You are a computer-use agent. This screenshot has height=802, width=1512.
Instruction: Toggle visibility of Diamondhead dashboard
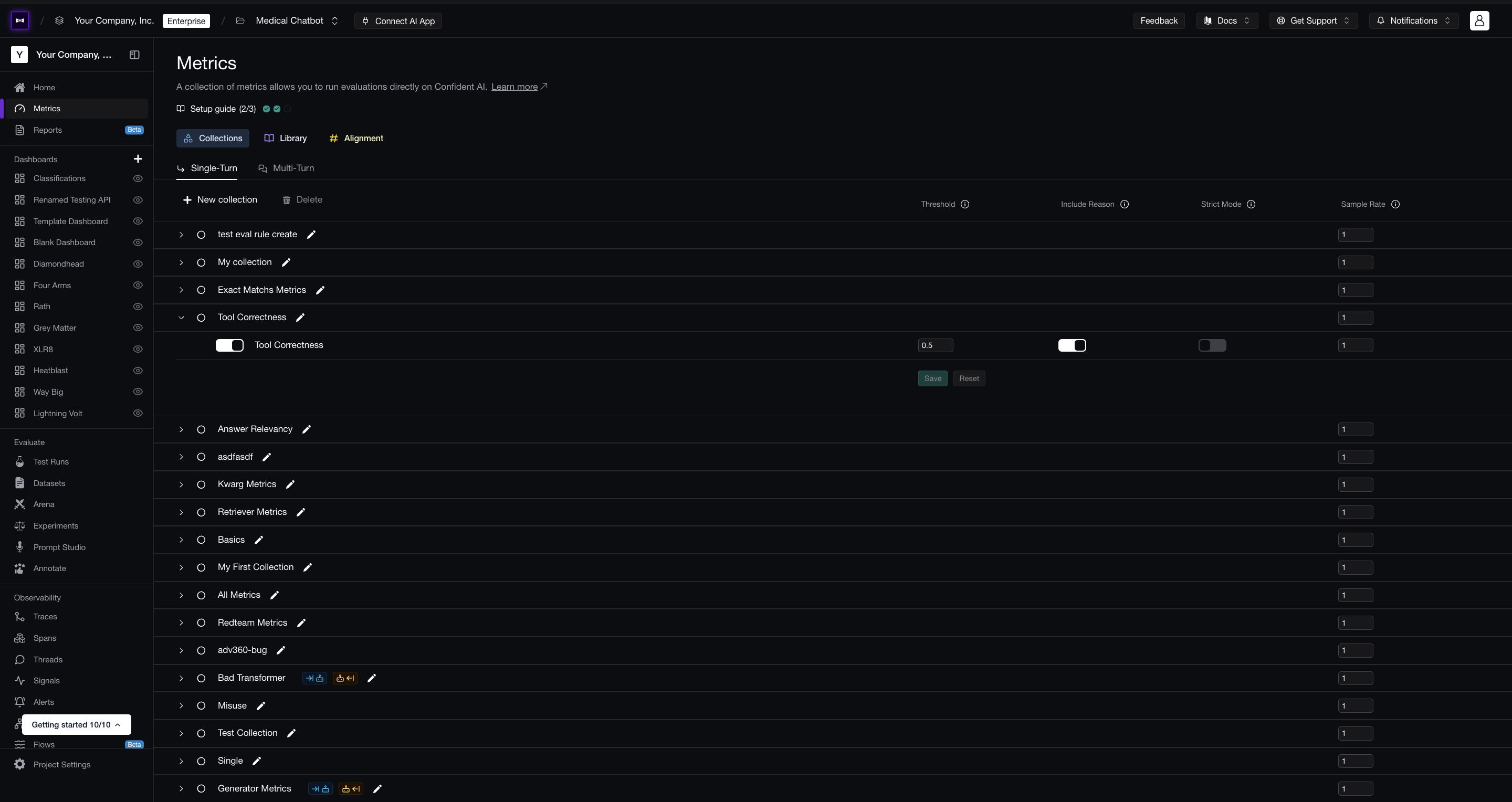tap(138, 264)
